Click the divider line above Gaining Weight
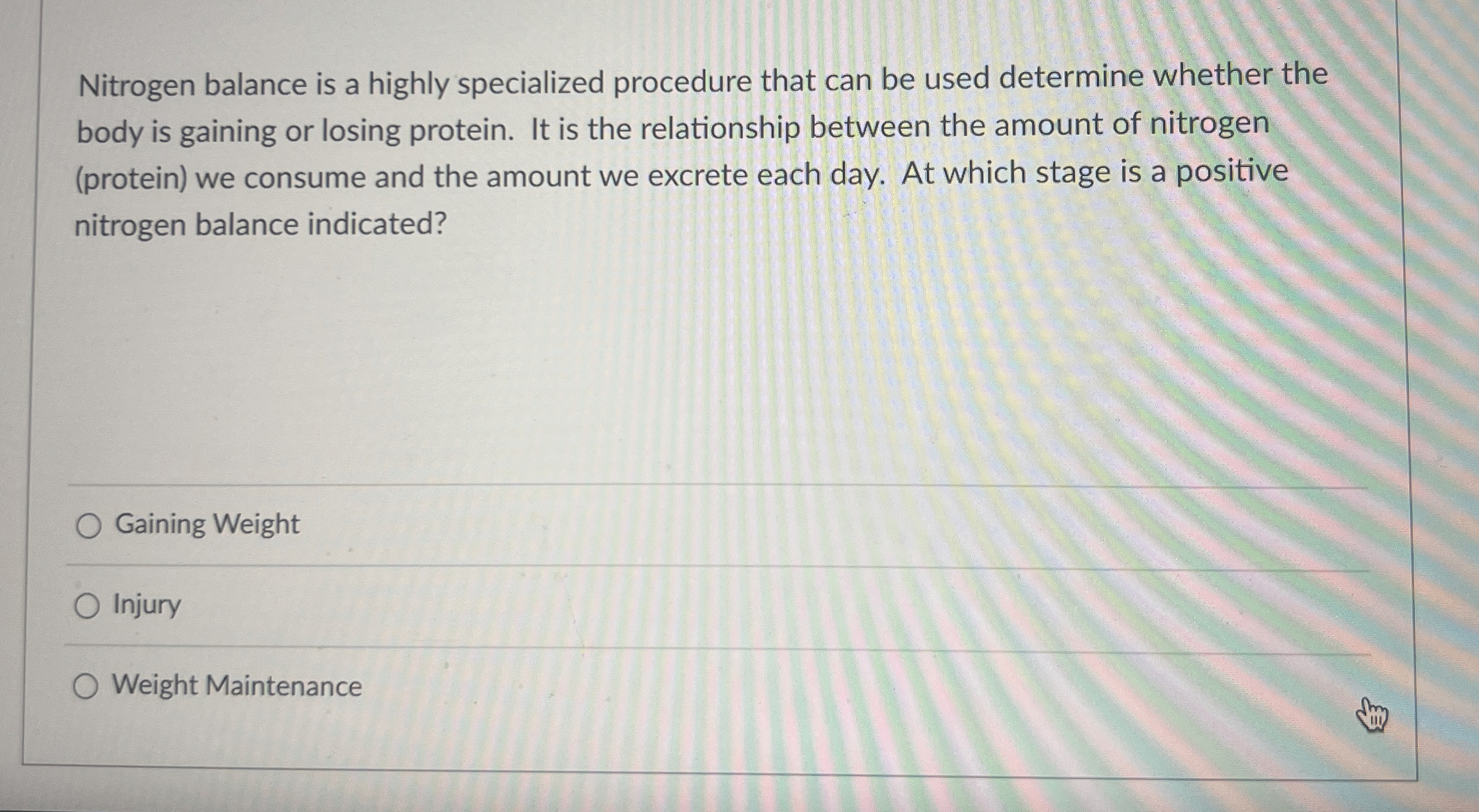This screenshot has height=812, width=1479. pyautogui.click(x=717, y=486)
